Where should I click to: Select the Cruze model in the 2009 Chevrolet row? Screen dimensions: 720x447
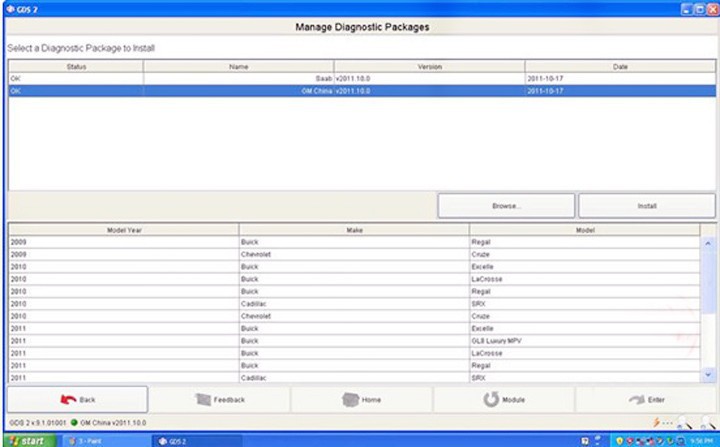[x=585, y=255]
